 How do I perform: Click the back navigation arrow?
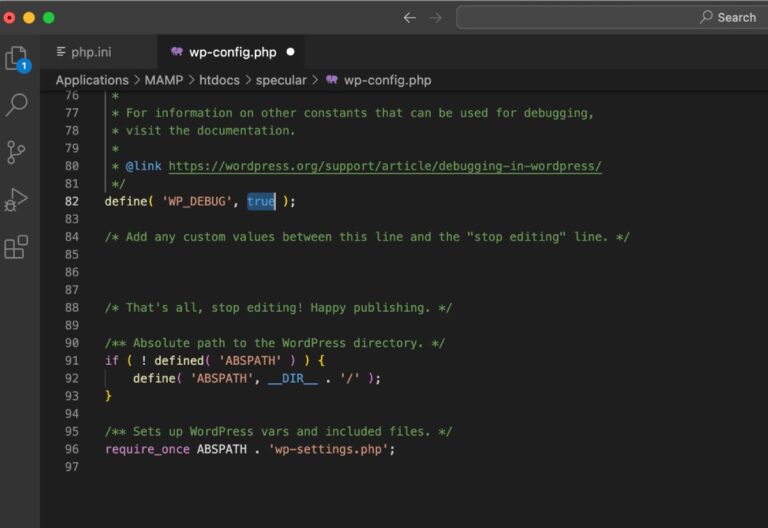(x=409, y=17)
